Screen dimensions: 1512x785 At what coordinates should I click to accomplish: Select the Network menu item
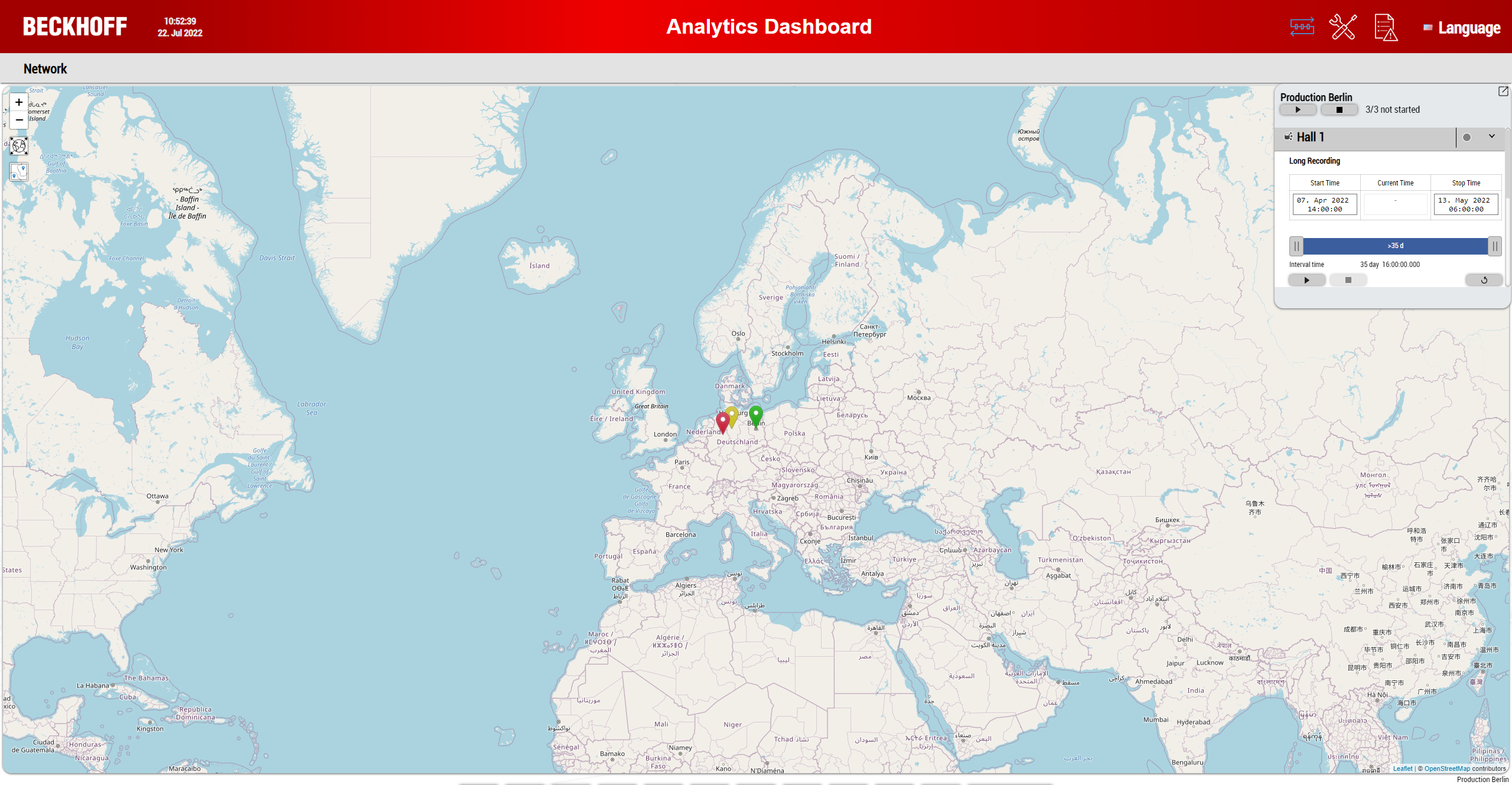tap(45, 68)
